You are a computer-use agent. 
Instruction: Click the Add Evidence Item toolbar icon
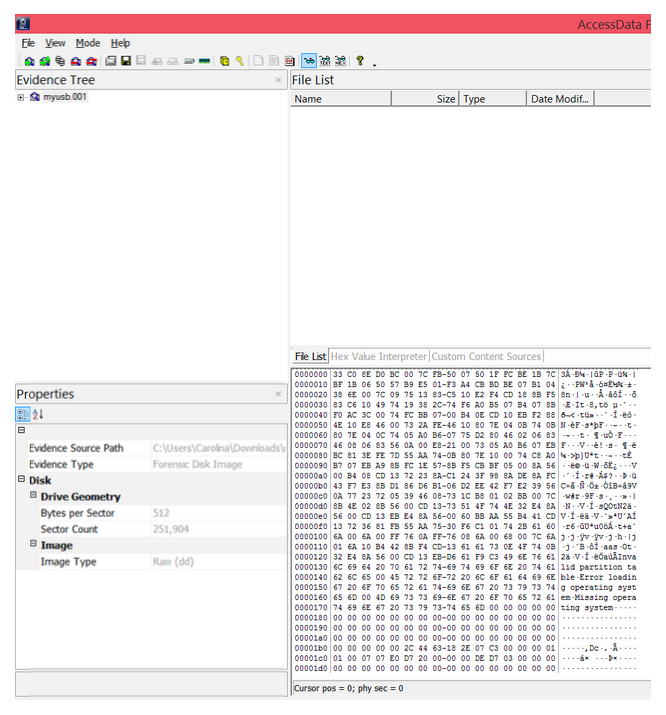click(29, 61)
